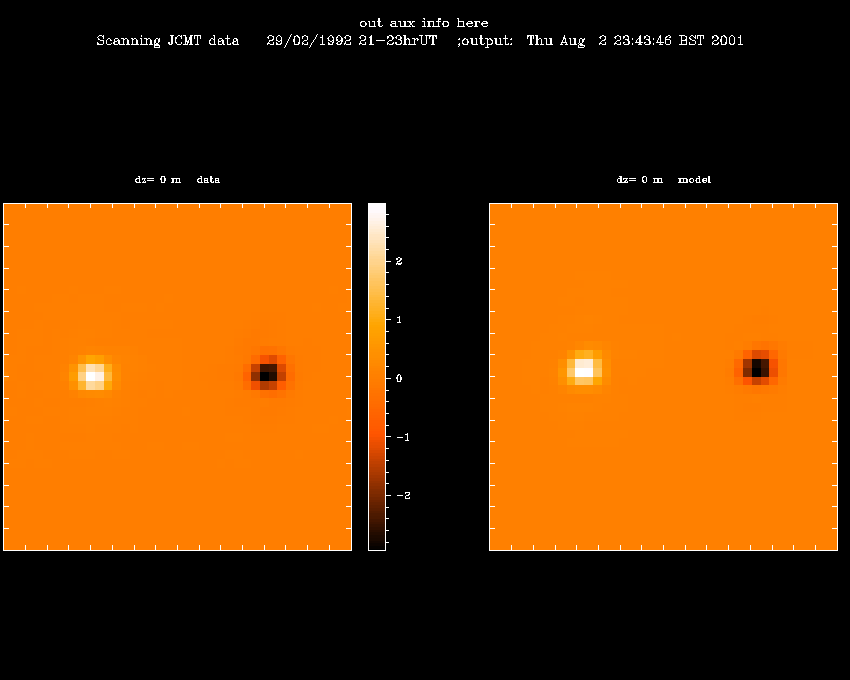Pick the color bar level labeled 1
This screenshot has width=850, height=680.
[x=377, y=319]
